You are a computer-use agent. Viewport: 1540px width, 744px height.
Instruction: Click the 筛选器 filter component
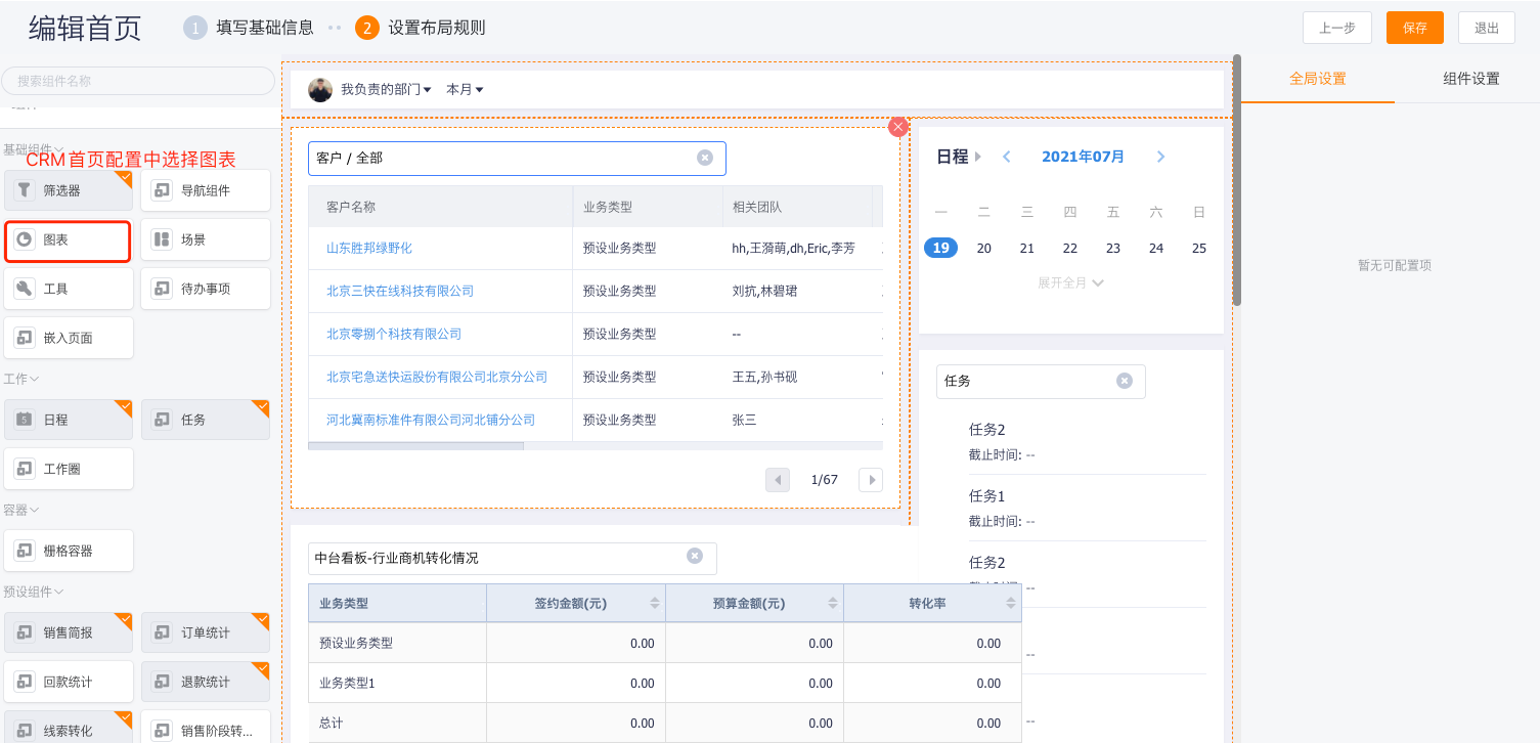click(x=68, y=190)
